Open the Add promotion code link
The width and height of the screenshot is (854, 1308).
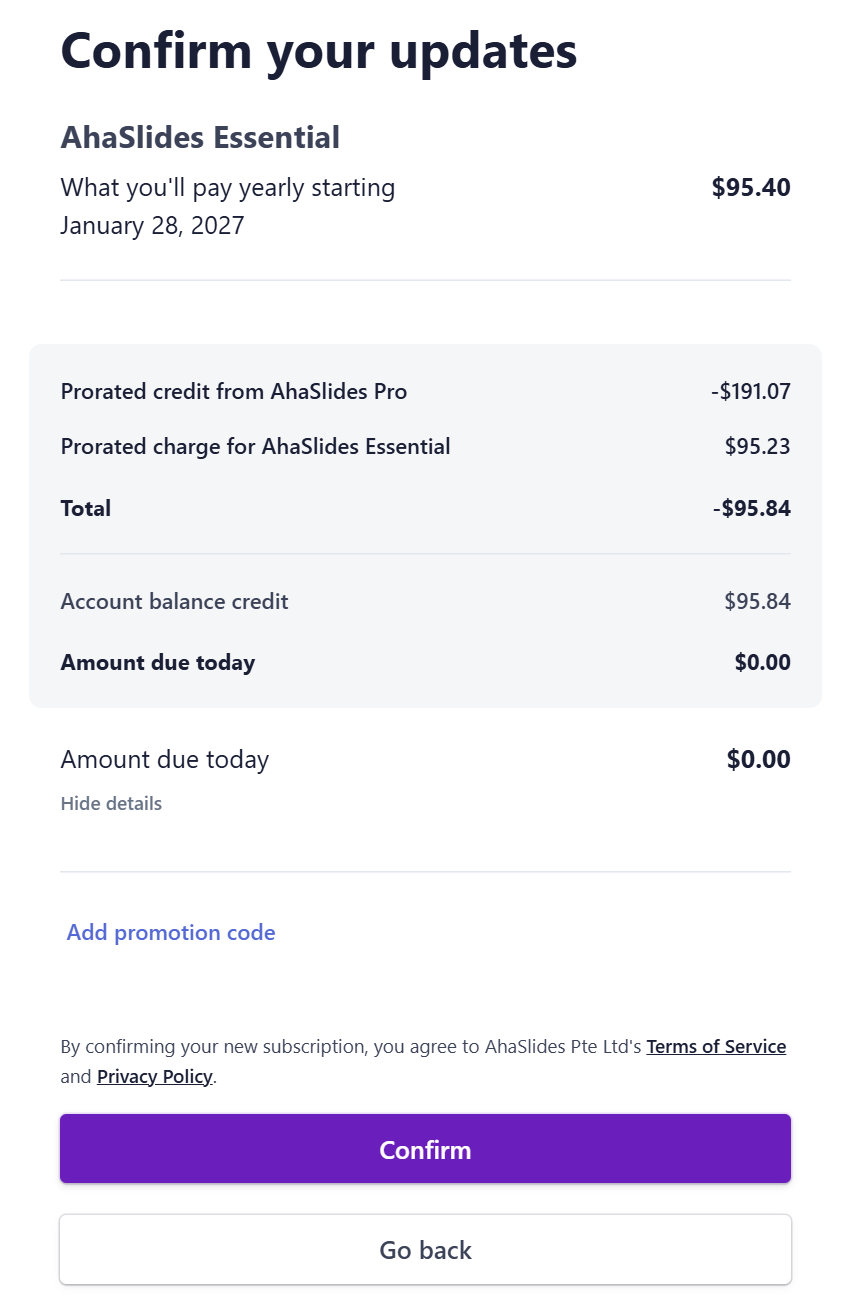coord(171,933)
